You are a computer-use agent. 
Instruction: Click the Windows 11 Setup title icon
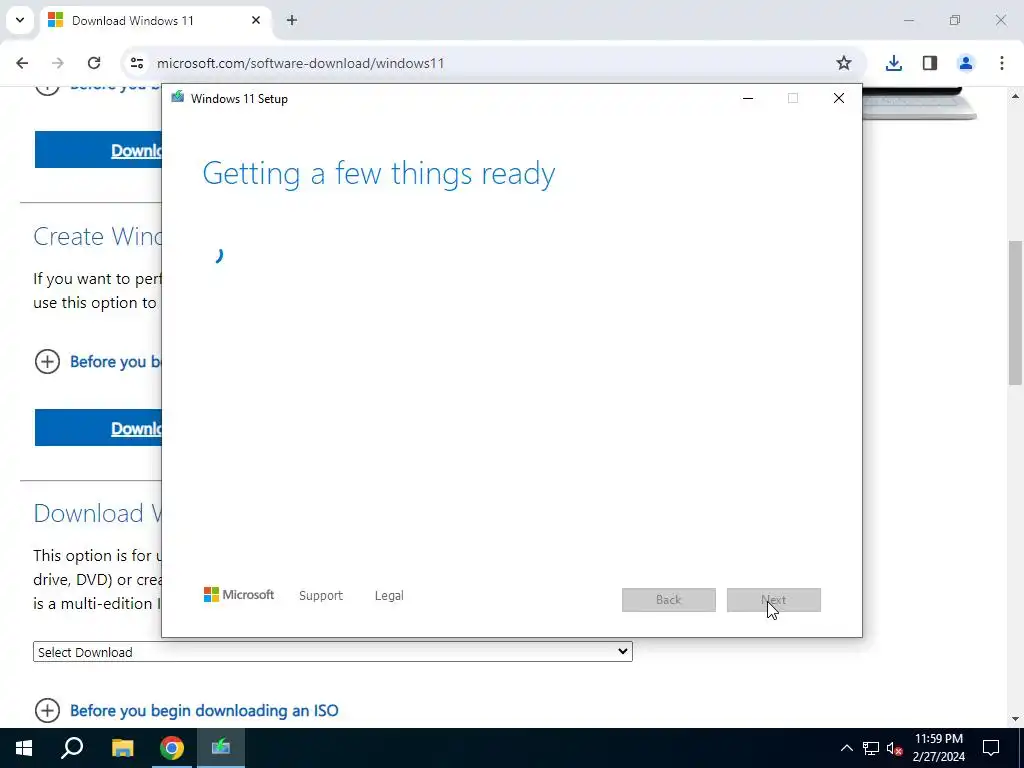pyautogui.click(x=178, y=98)
